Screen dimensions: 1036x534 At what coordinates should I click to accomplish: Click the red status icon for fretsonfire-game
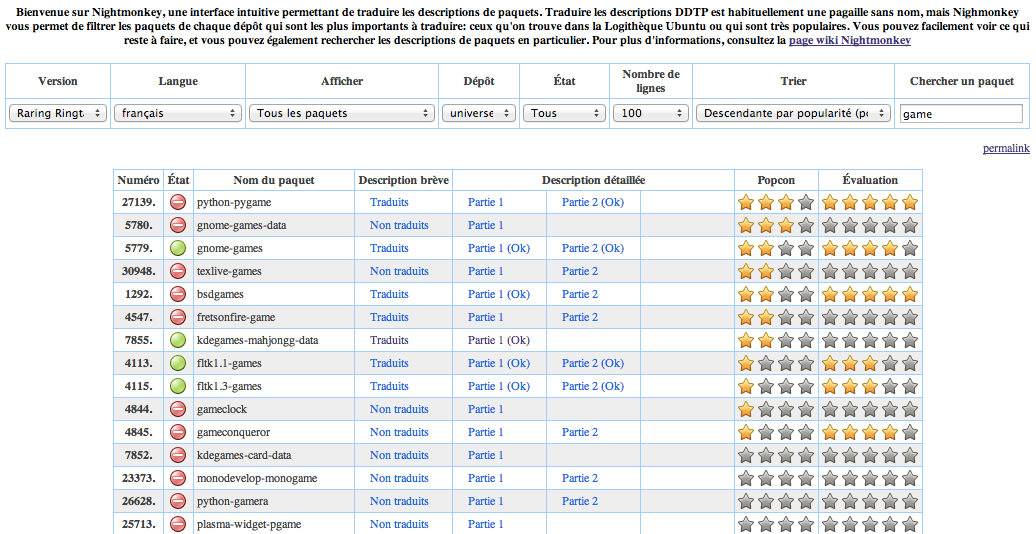178,317
